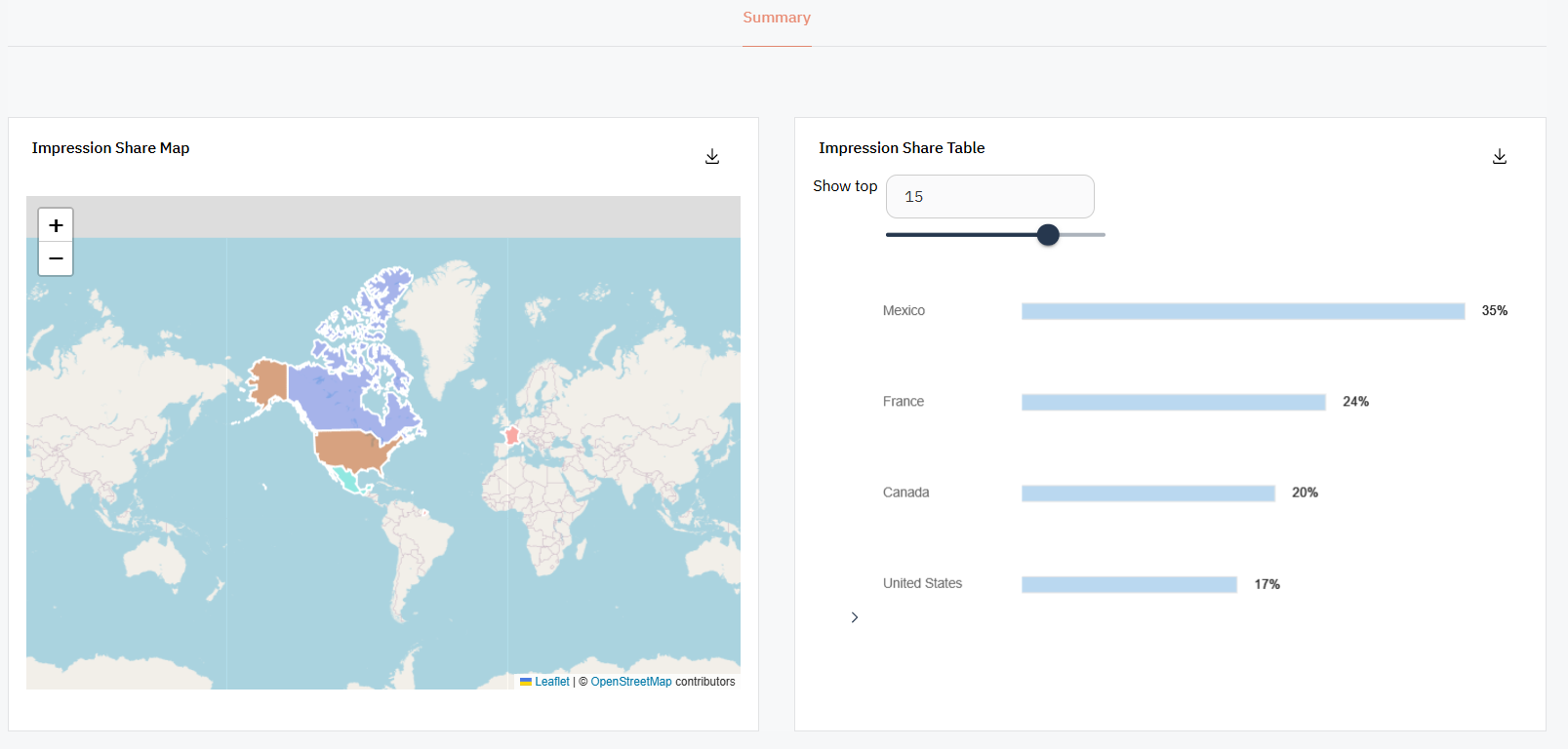Click the unfilled end of slider track

[1085, 235]
